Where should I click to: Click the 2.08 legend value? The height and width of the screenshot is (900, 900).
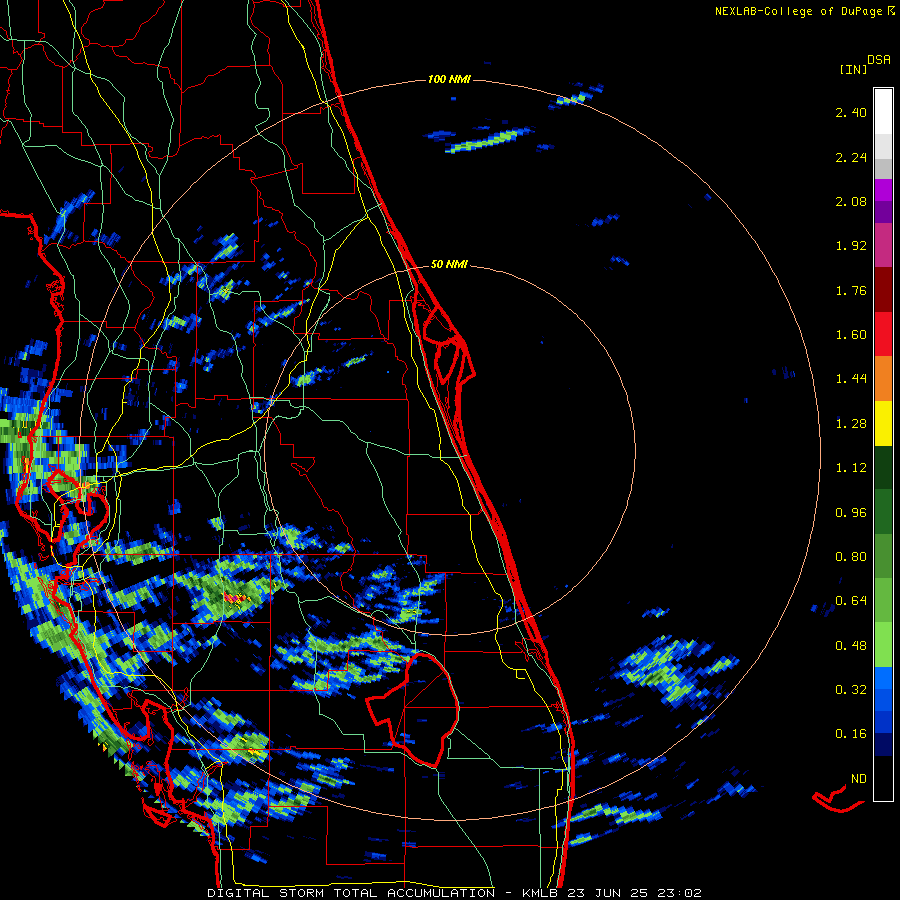[x=851, y=201]
